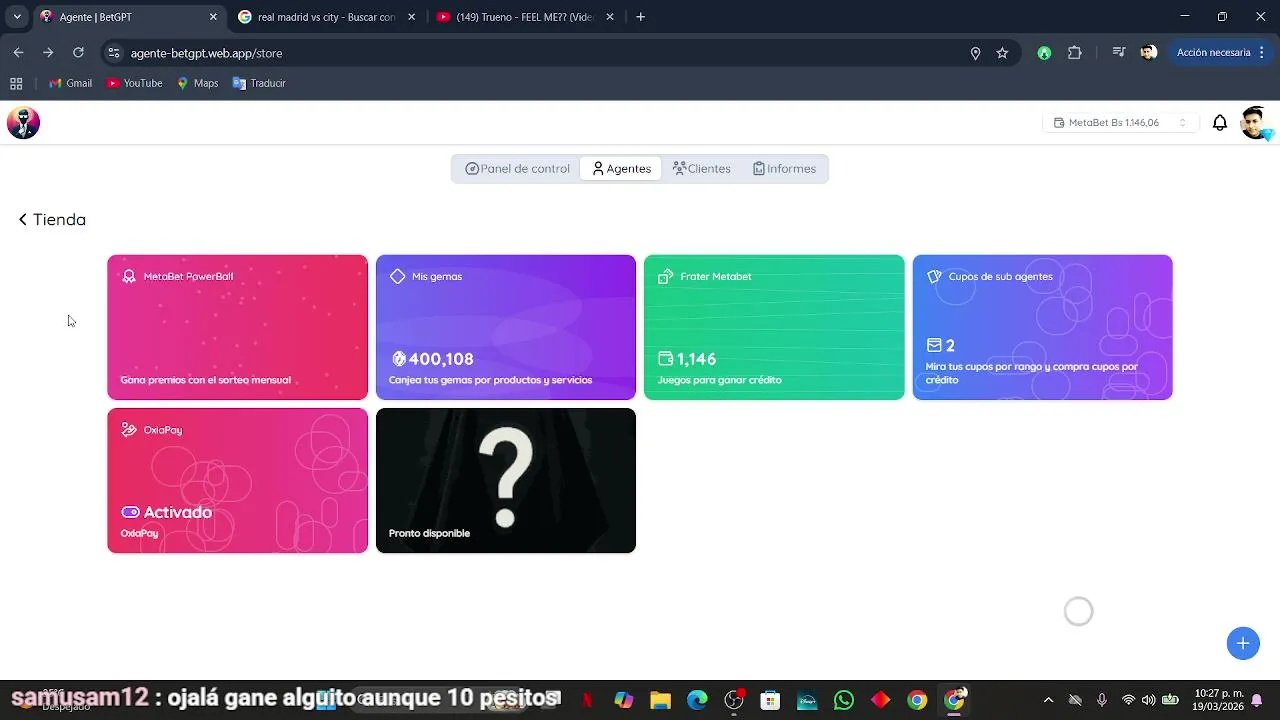Open the Chrome apps grid icon
Image resolution: width=1280 pixels, height=720 pixels.
coord(16,83)
